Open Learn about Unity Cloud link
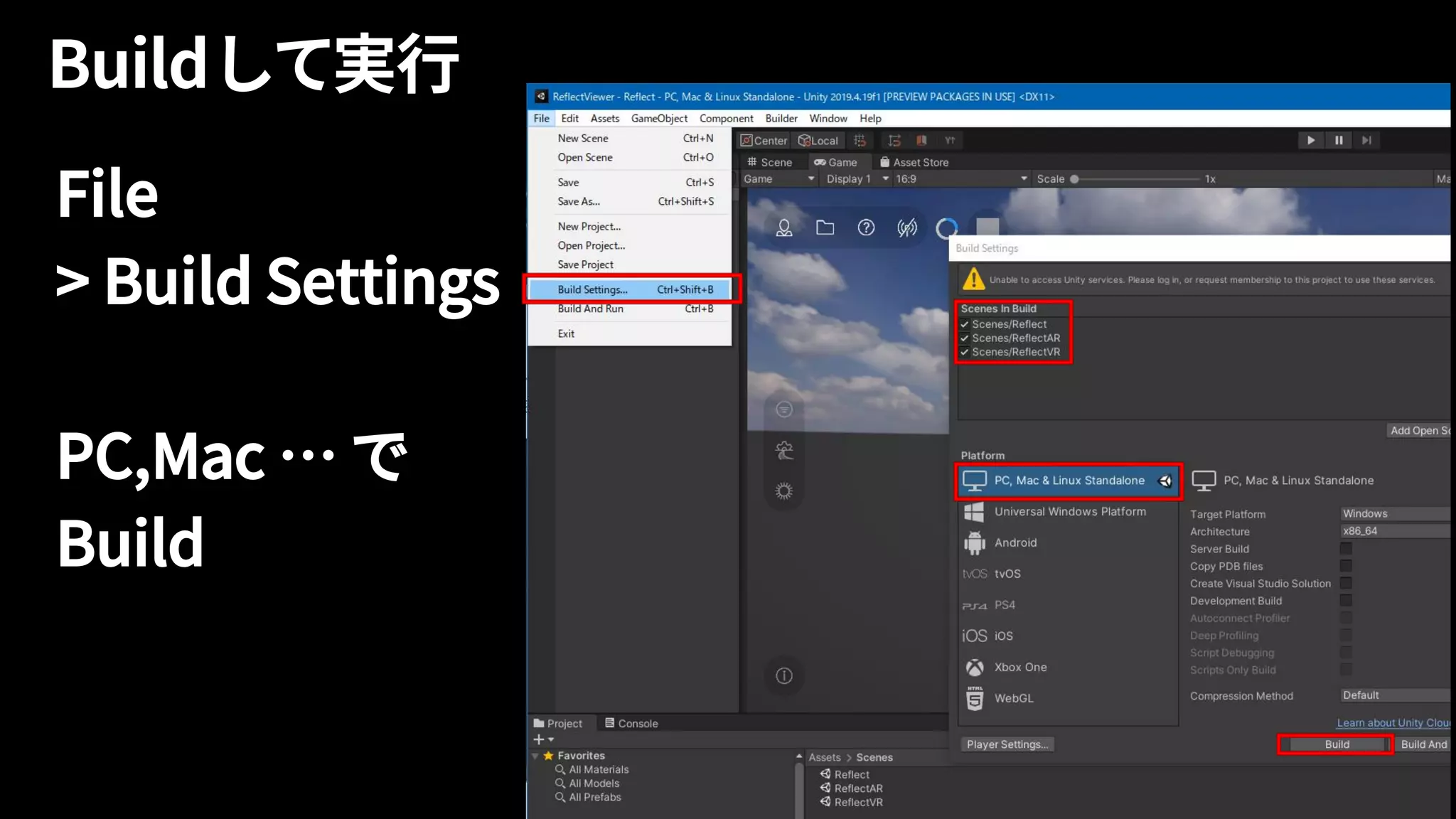The width and height of the screenshot is (1456, 819). (x=1393, y=723)
